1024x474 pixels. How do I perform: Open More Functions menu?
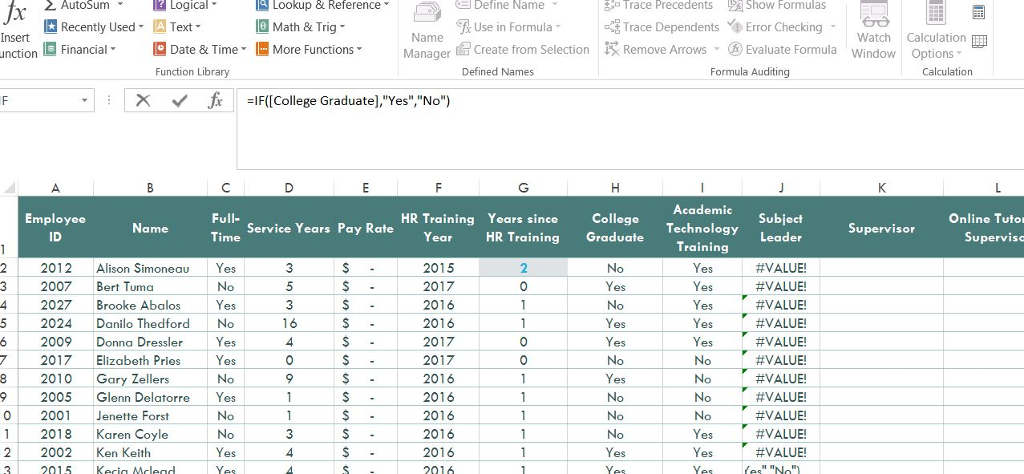click(308, 49)
